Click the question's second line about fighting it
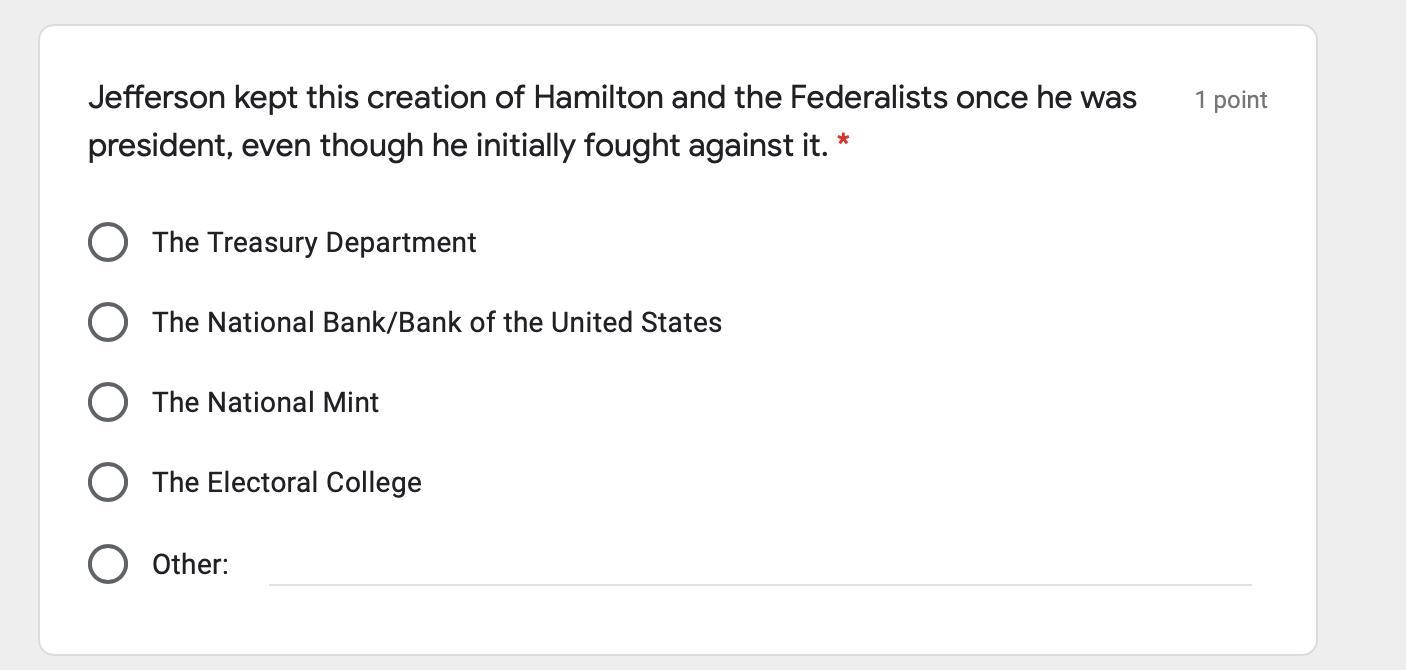The image size is (1406, 670). click(x=457, y=146)
